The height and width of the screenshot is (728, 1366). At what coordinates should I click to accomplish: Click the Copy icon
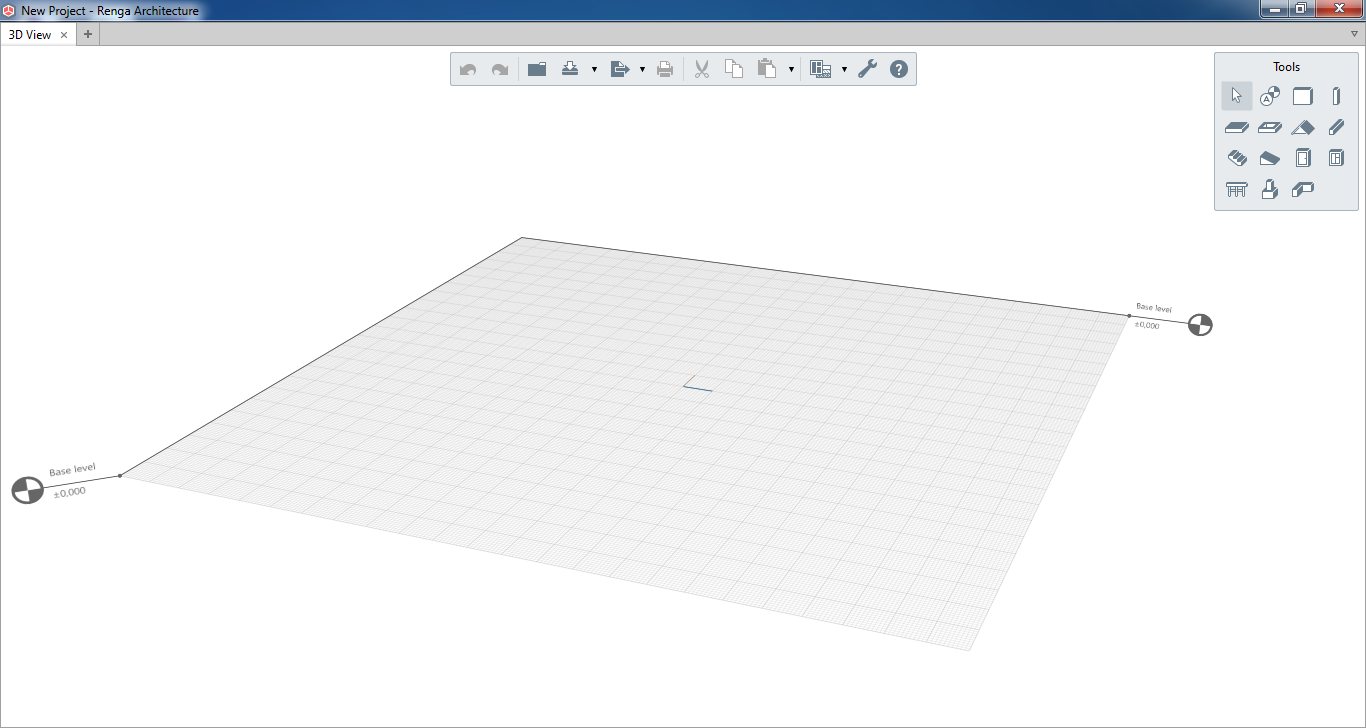point(734,69)
